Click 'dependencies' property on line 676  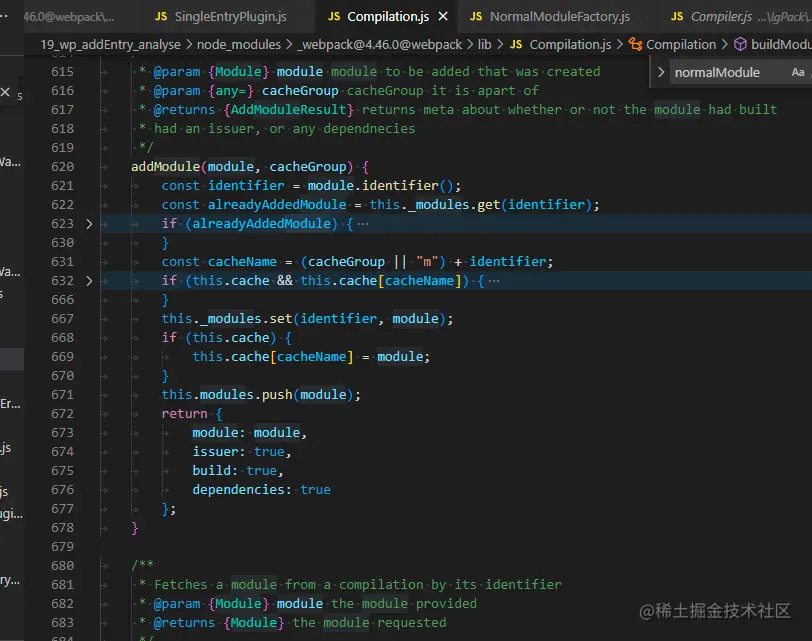point(238,489)
